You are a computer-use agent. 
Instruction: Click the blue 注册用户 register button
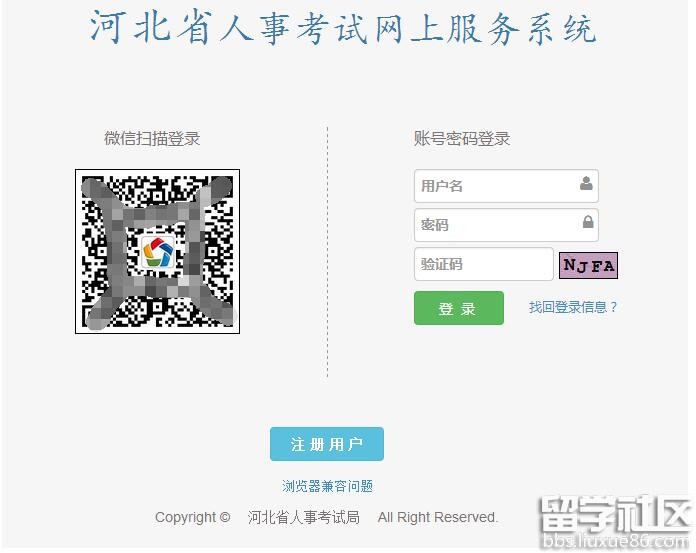pyautogui.click(x=327, y=444)
